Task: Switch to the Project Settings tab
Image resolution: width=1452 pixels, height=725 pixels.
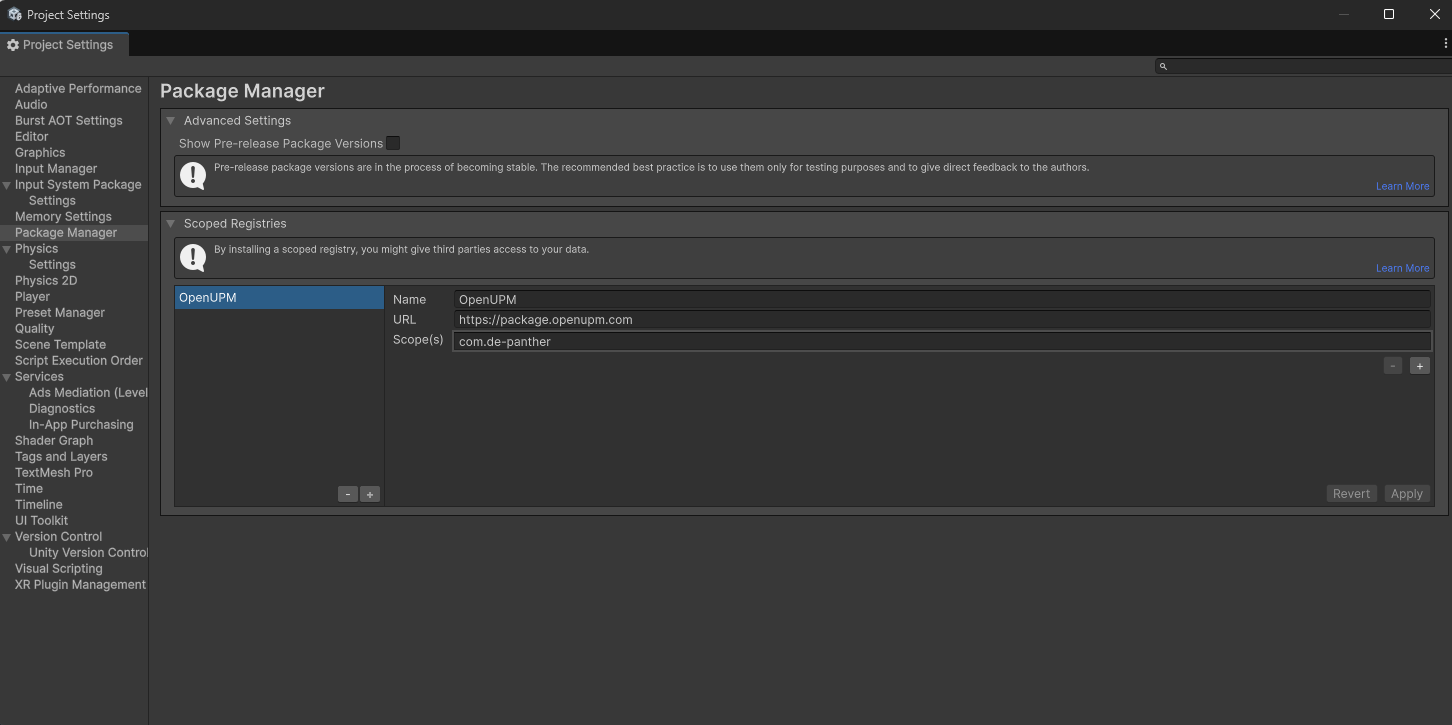Action: (64, 44)
